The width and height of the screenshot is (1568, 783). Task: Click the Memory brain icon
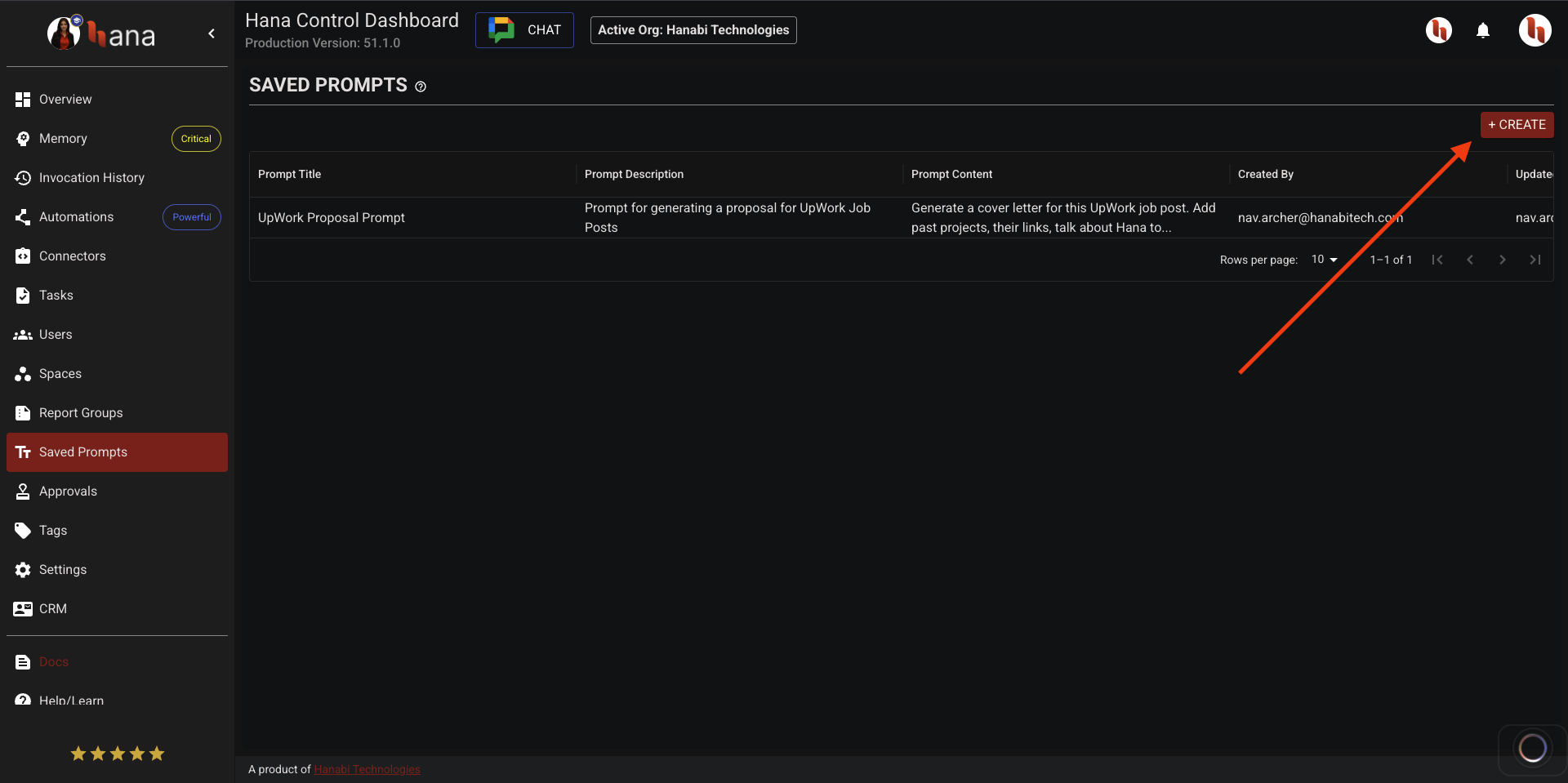pyautogui.click(x=23, y=139)
